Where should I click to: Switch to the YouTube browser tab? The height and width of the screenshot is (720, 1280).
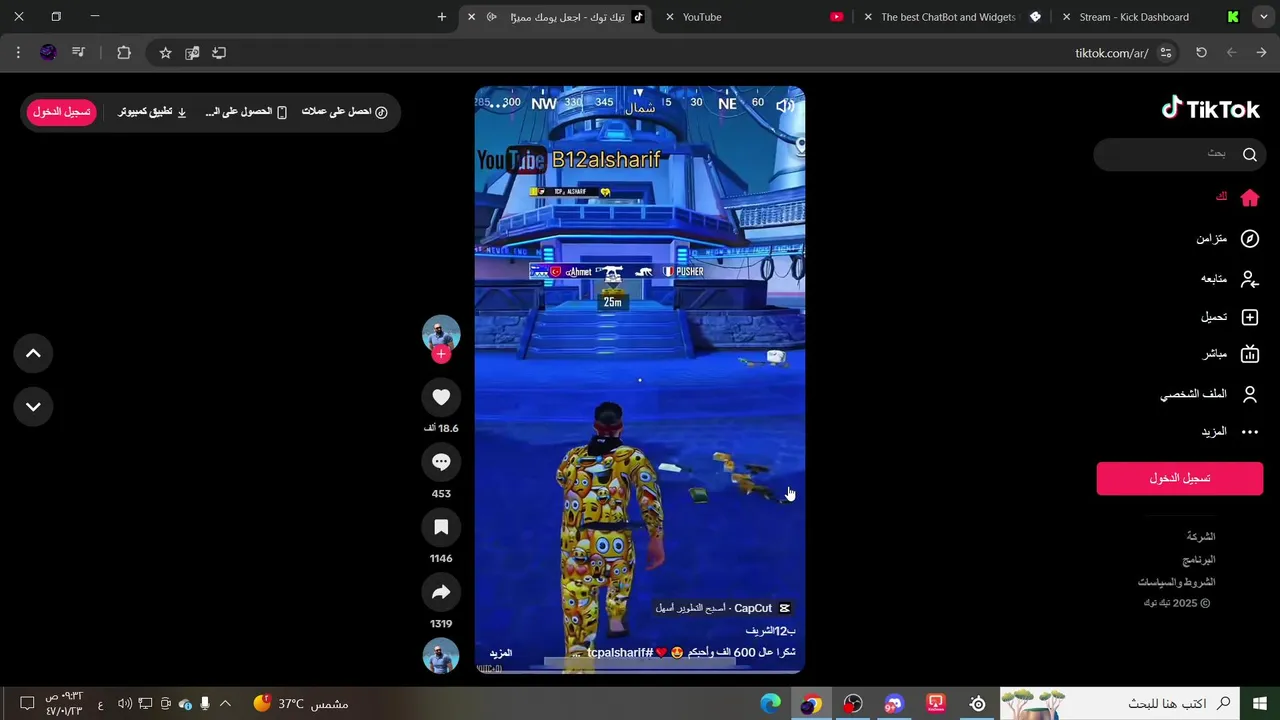pos(702,17)
